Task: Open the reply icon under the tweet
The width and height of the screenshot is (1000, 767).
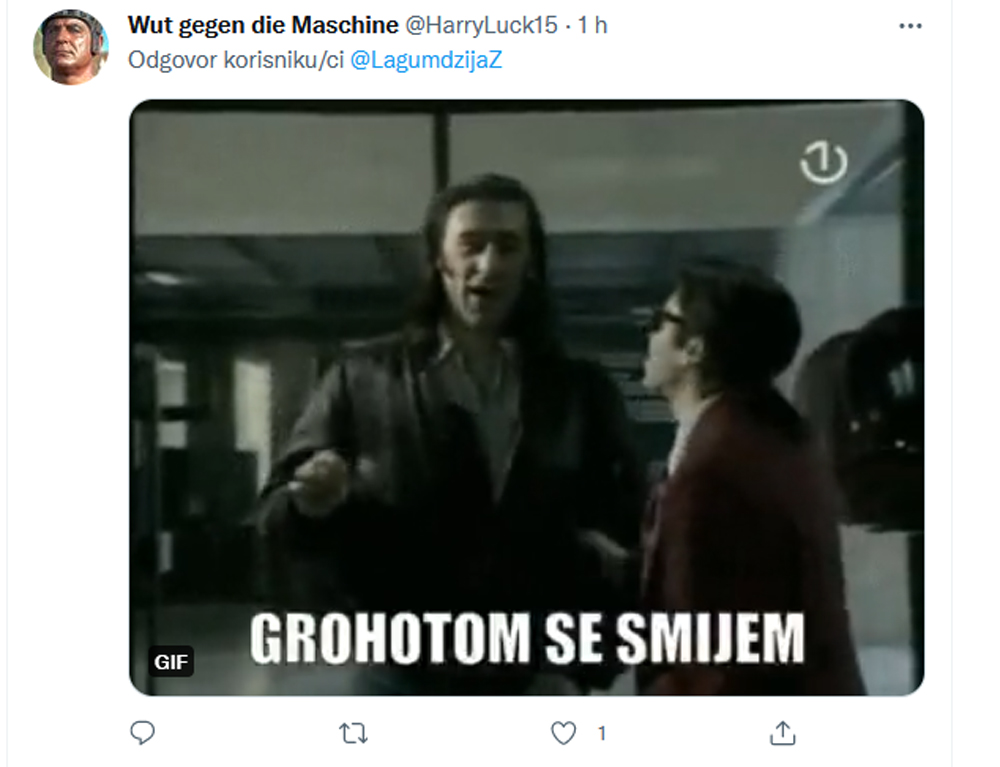Action: (142, 733)
